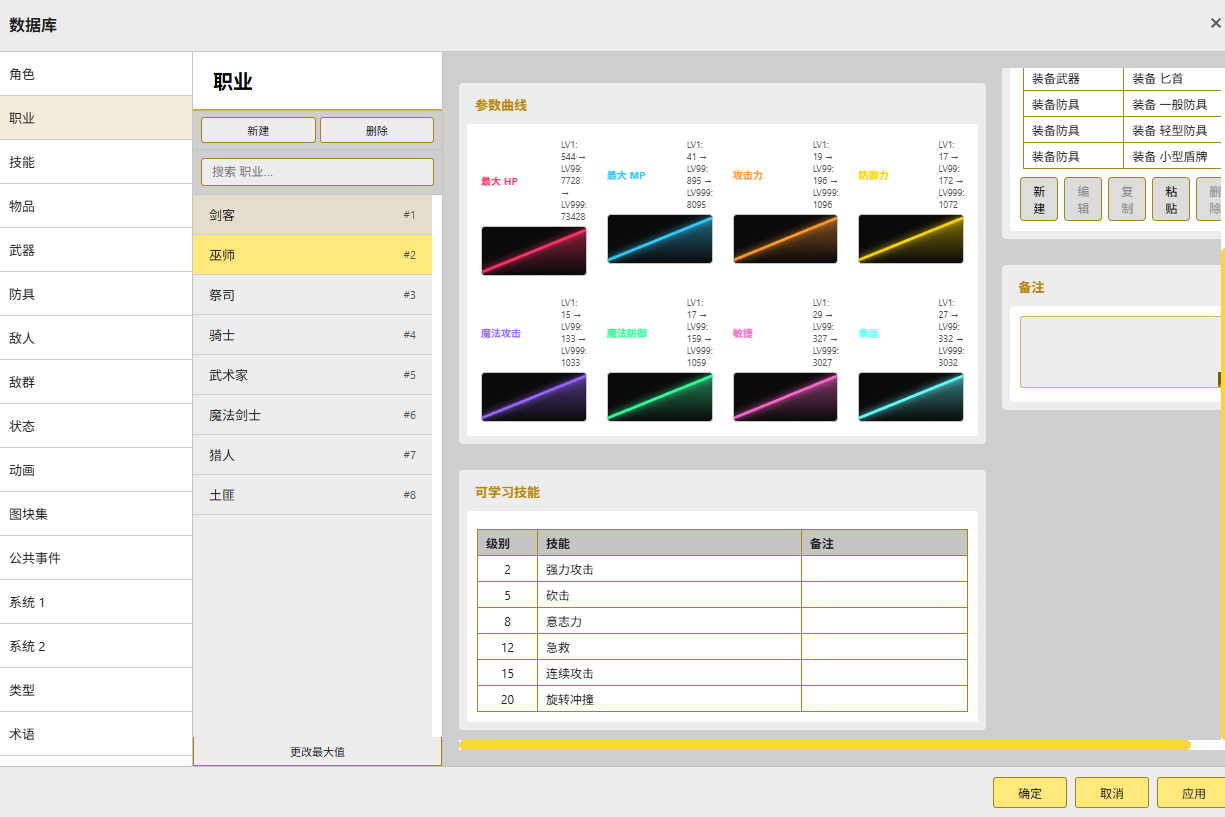This screenshot has height=817, width=1225.
Task: Click the horizontal yellow scrollbar
Action: point(825,745)
